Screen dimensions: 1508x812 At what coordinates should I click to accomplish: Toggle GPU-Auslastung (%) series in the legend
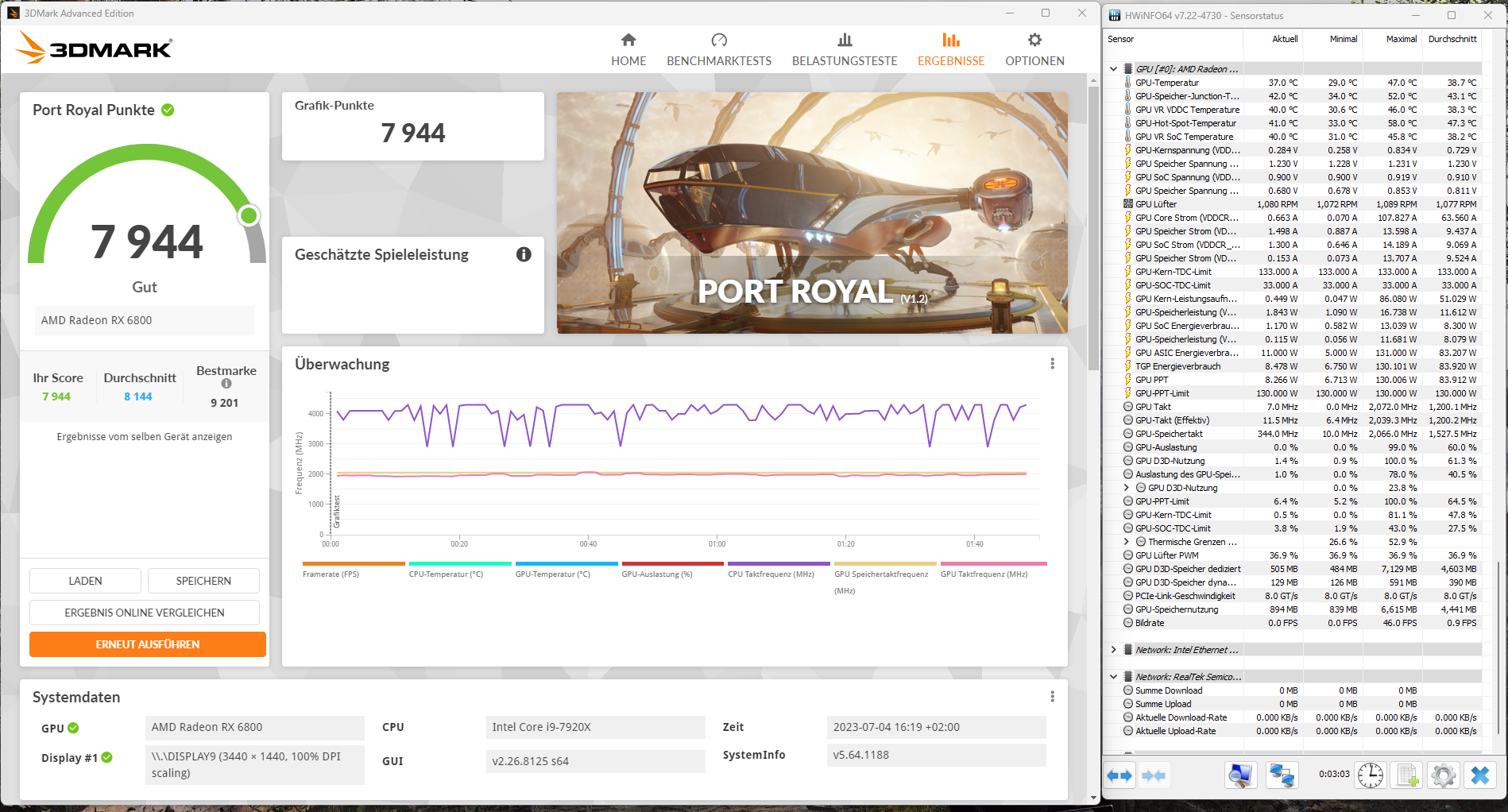click(673, 570)
